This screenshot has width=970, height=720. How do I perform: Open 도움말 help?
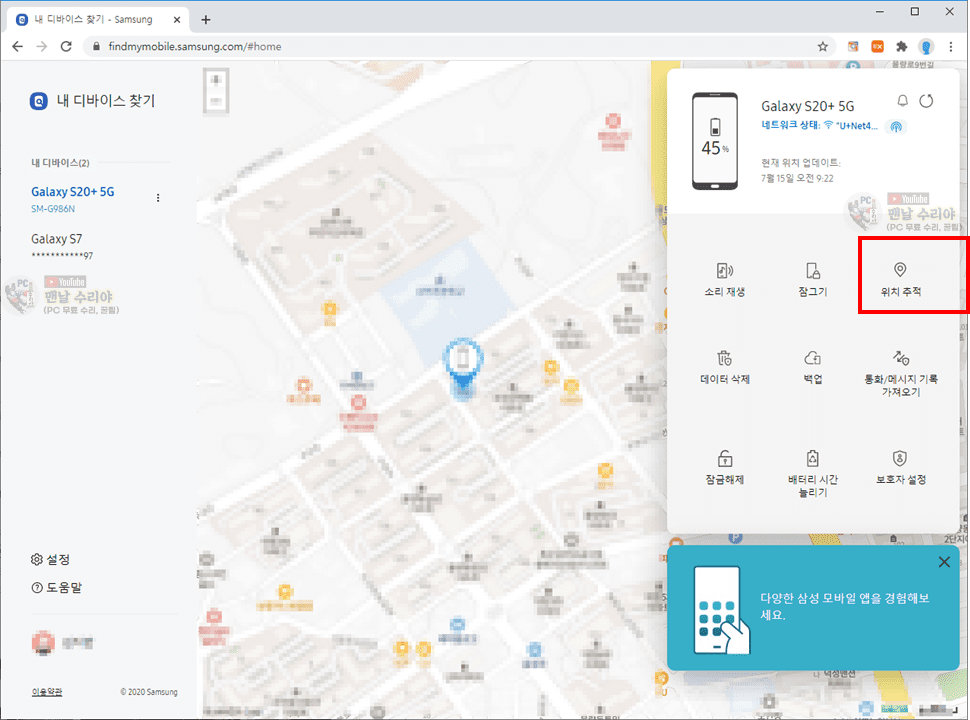(56, 587)
